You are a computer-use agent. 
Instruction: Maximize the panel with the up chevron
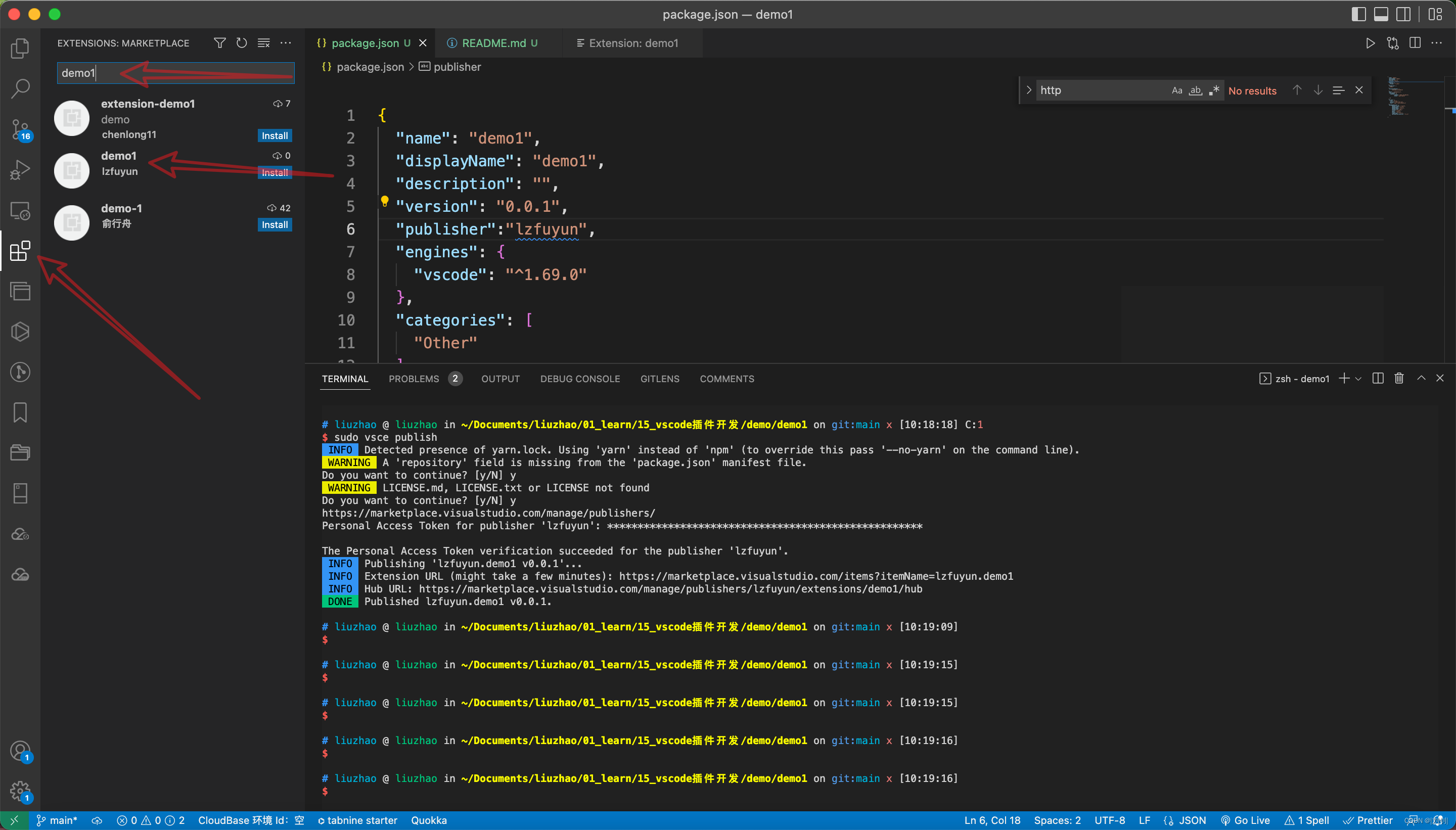point(1421,379)
